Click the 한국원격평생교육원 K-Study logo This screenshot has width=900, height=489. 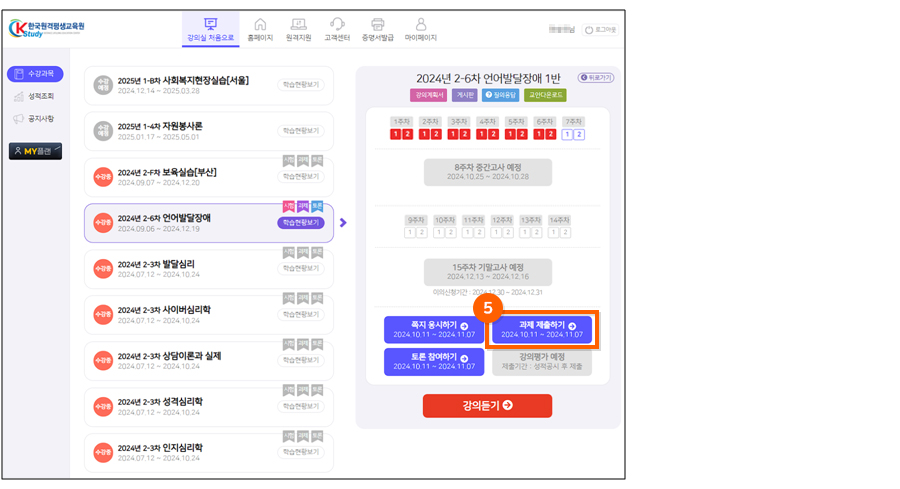[x=48, y=28]
